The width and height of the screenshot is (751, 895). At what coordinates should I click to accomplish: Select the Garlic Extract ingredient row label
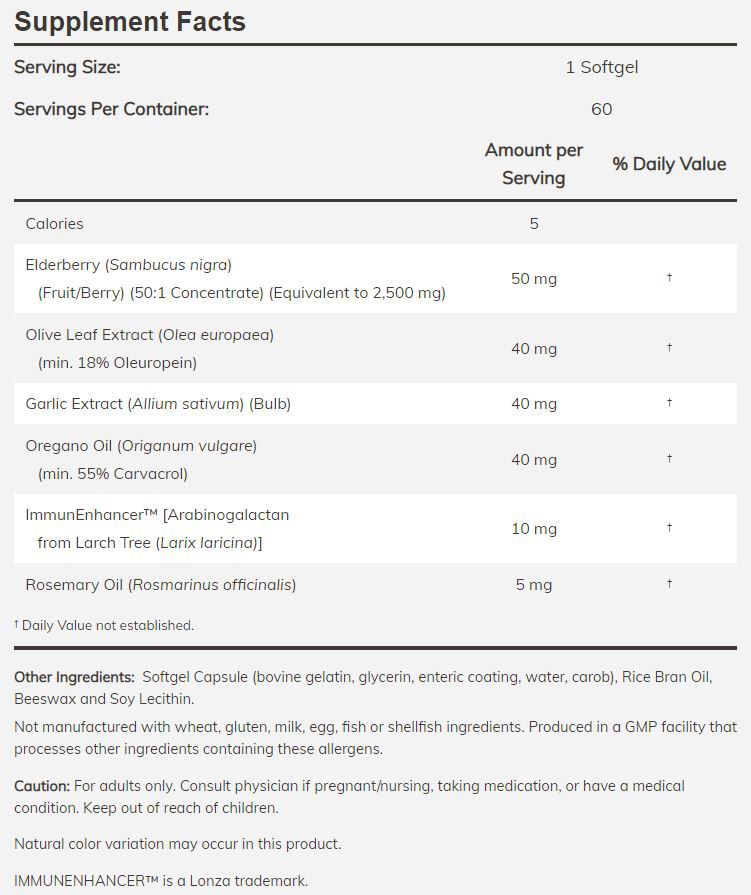point(158,404)
